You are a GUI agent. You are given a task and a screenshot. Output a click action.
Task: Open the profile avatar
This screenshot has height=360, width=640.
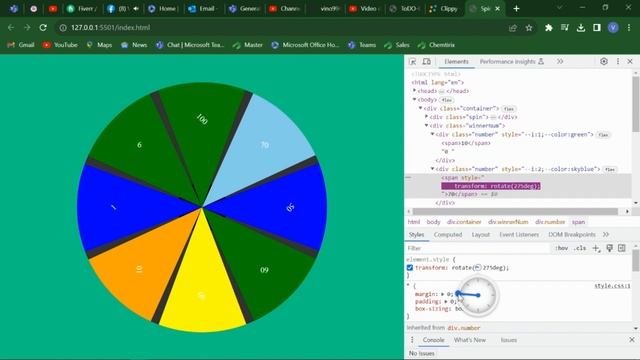point(613,27)
